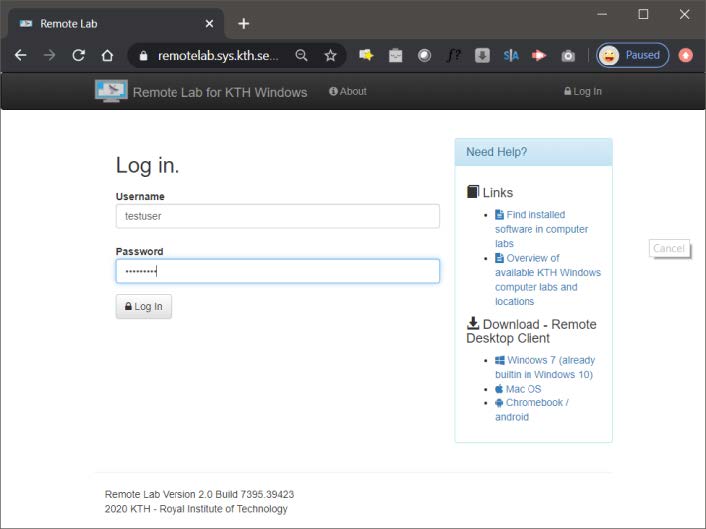Viewport: 706px width, 529px height.
Task: Open the camera screenshot extension
Action: coord(568,56)
